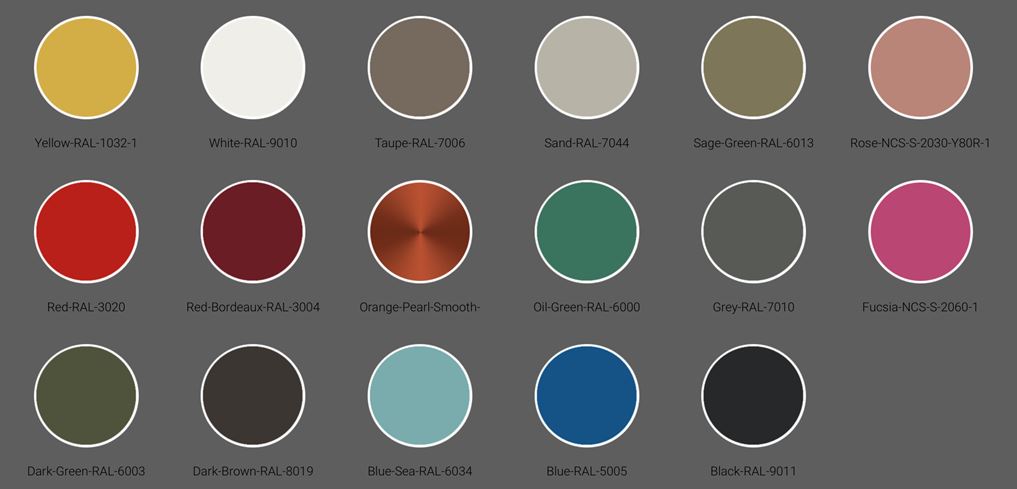Choose the Blue Sea RAL 6034 swatch
This screenshot has width=1017, height=489.
(420, 396)
